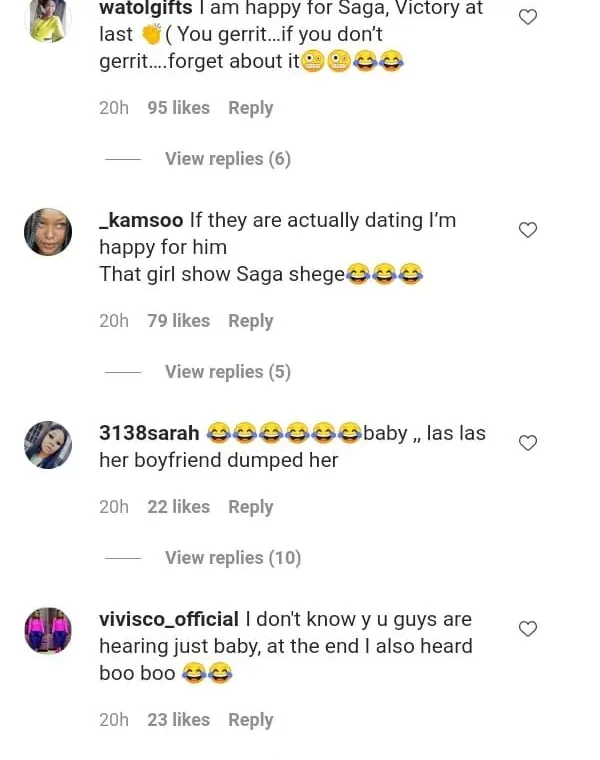
Task: Heart the vivisco_official comment
Action: pyautogui.click(x=528, y=629)
